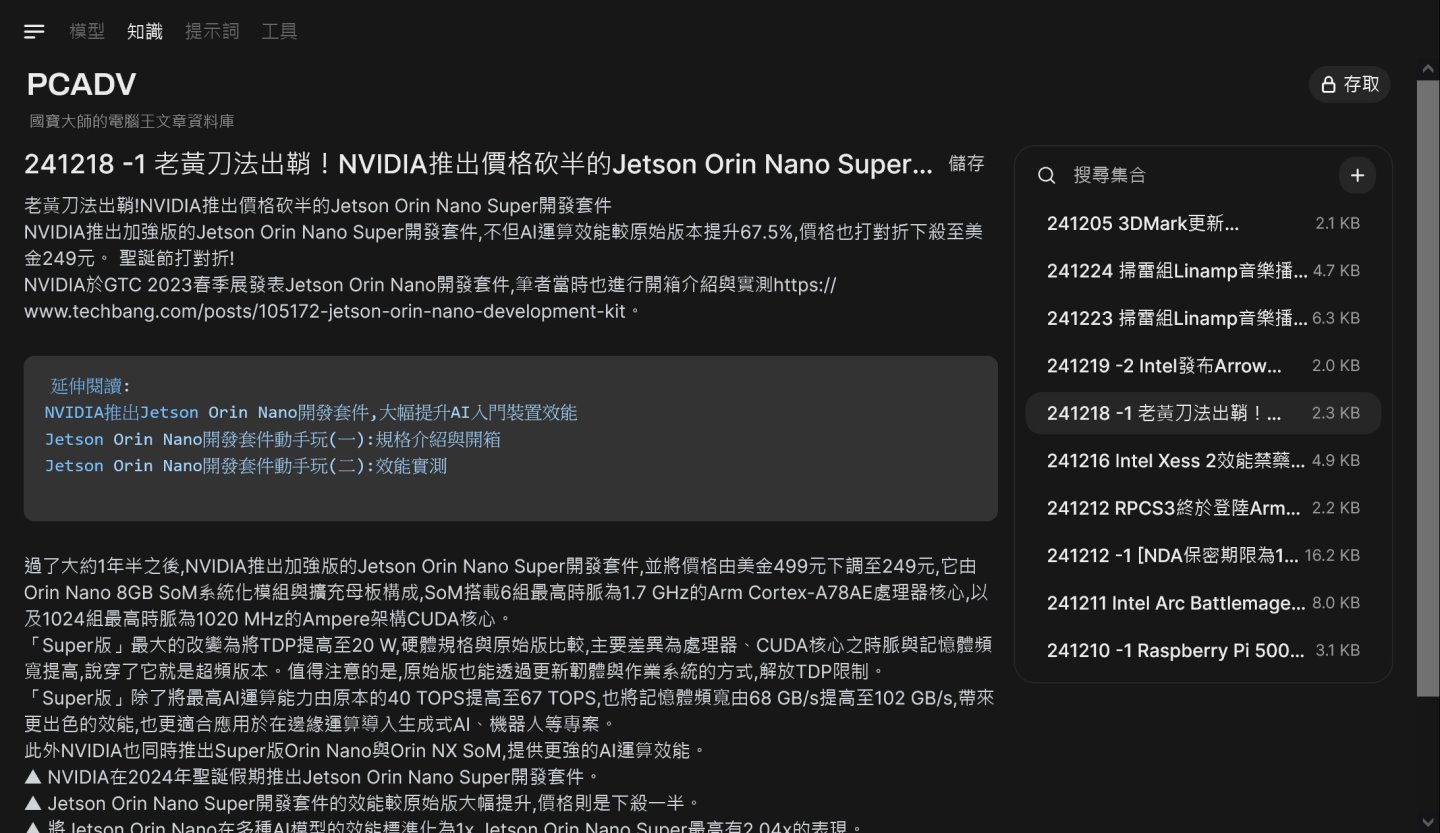Open file 241223 掃雷組Linamp音樂播
1440x833 pixels.
1203,318
